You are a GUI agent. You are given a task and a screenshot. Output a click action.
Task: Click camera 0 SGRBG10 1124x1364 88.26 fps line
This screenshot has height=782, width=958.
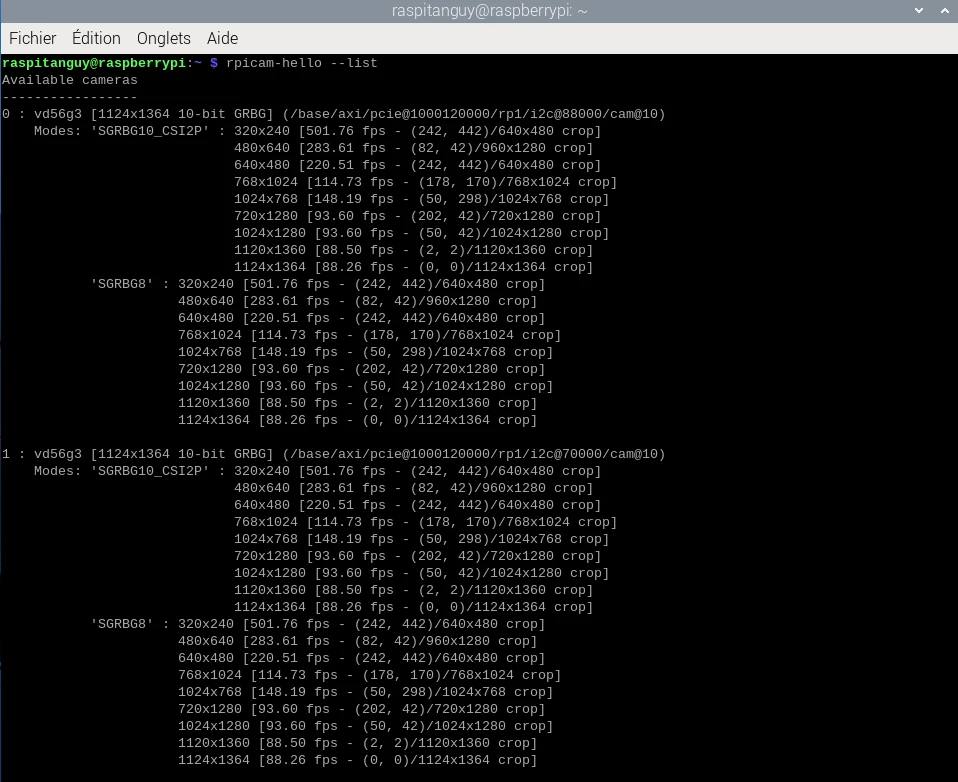point(414,267)
